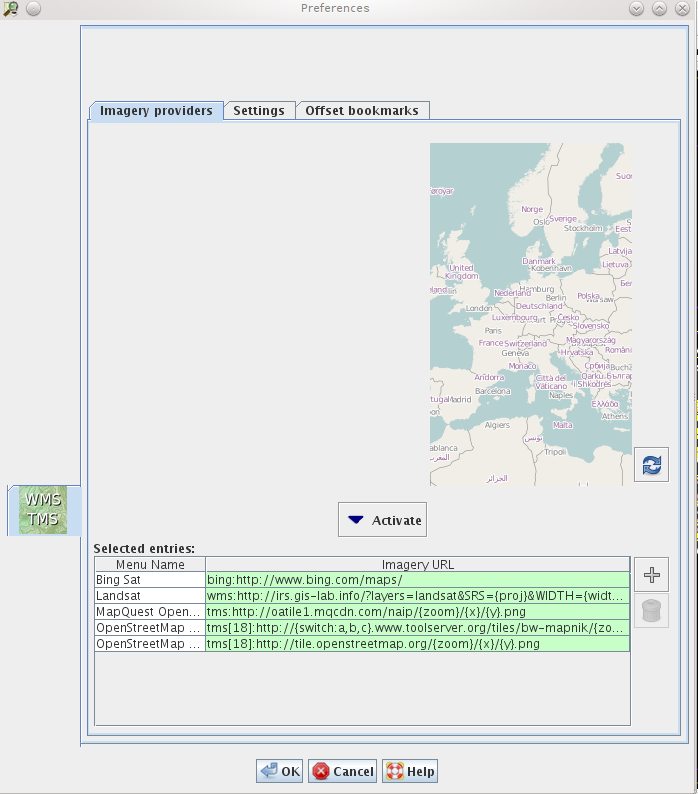
Task: Click the Cancel button
Action: (343, 771)
